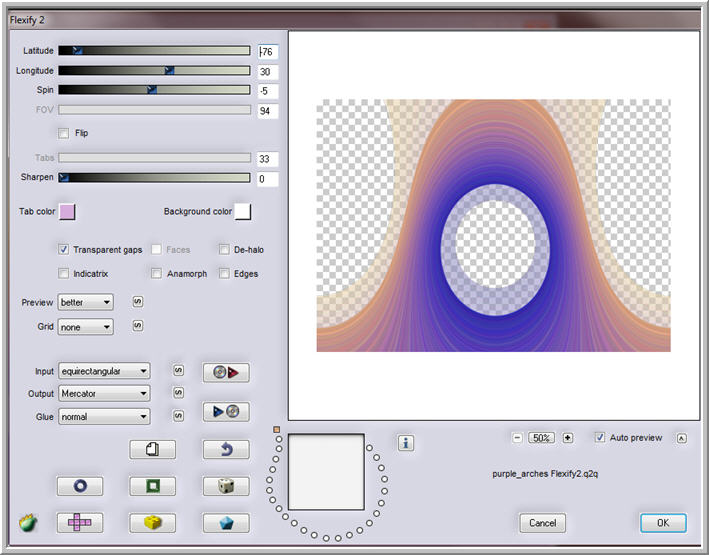Click the blue undo arrow button
Screen dimensions: 709x555
pos(226,449)
